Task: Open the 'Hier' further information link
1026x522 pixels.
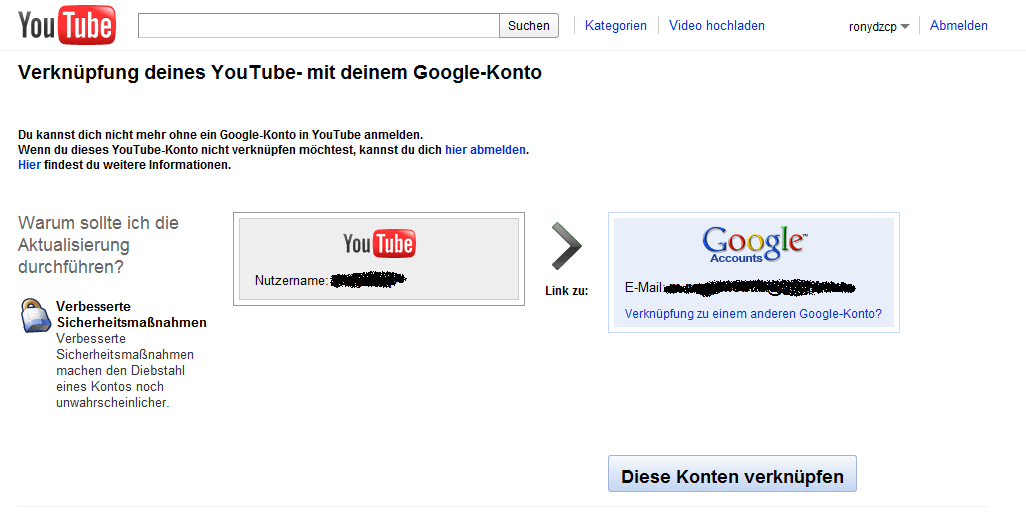Action: pos(29,165)
